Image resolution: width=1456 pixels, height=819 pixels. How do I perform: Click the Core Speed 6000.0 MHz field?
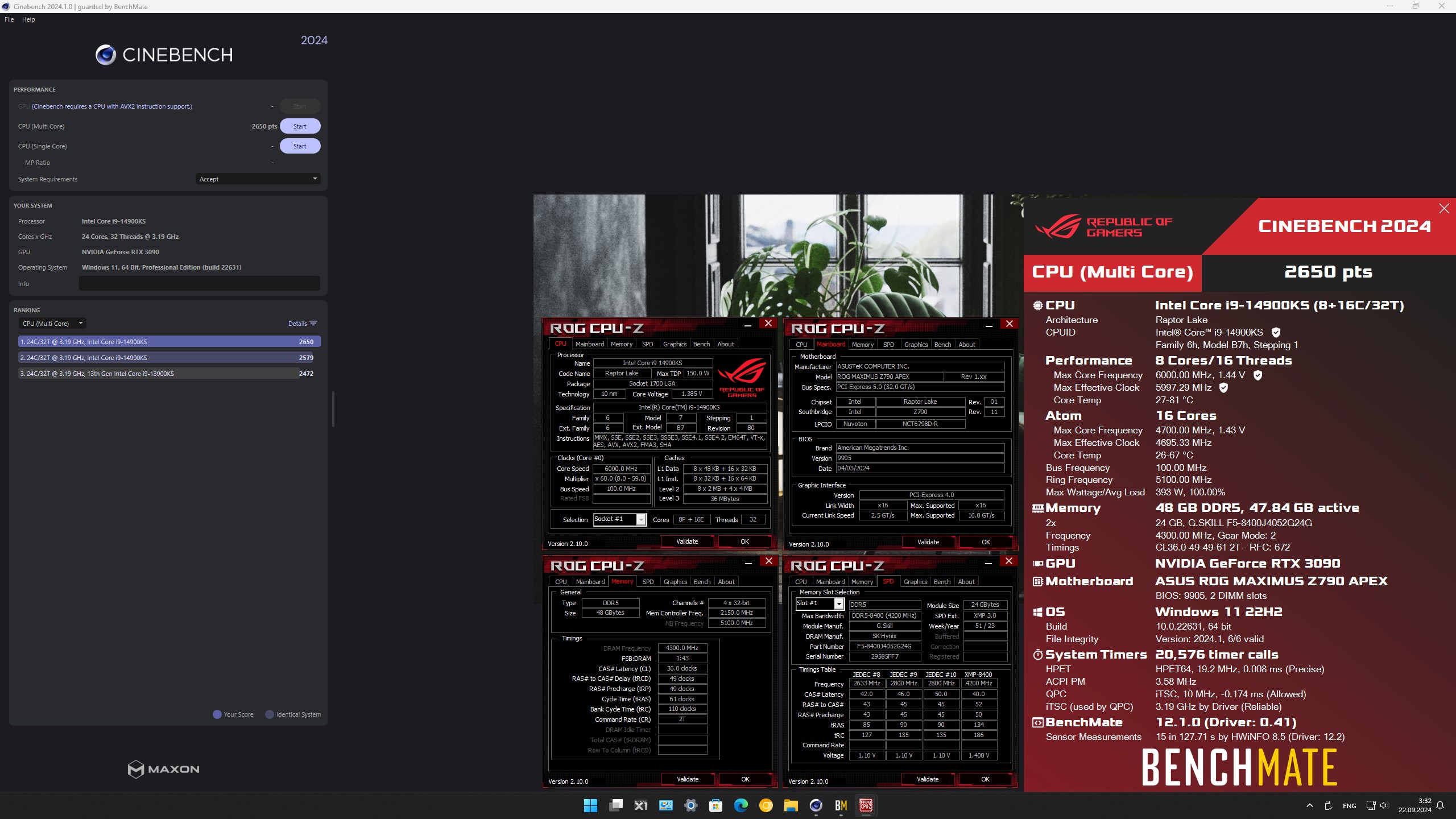point(621,469)
